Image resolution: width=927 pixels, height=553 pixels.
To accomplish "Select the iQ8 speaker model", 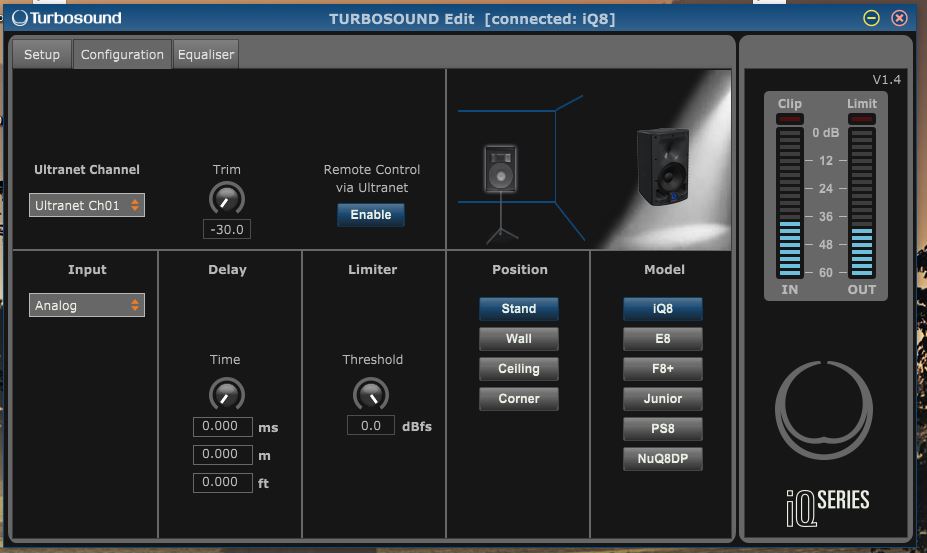I will [663, 309].
